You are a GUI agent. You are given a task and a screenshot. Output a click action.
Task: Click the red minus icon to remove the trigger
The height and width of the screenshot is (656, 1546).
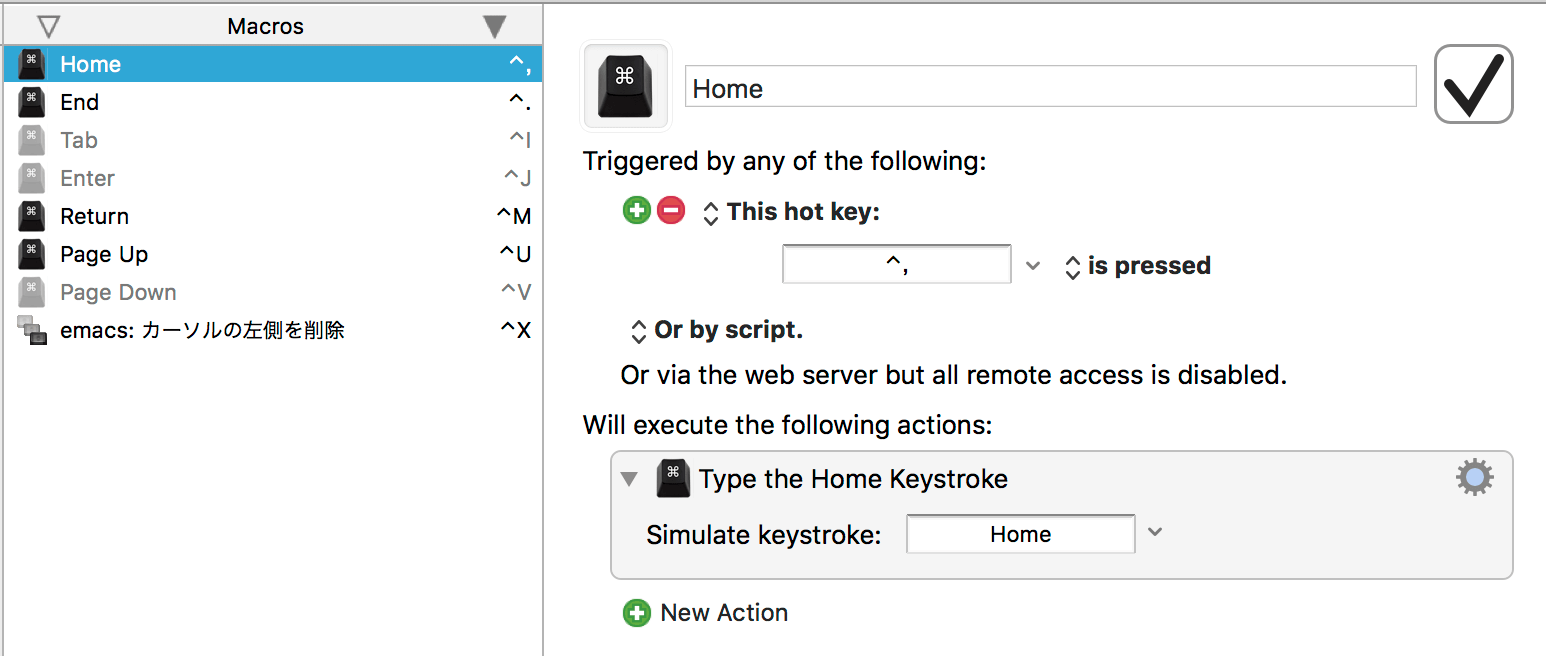[671, 211]
